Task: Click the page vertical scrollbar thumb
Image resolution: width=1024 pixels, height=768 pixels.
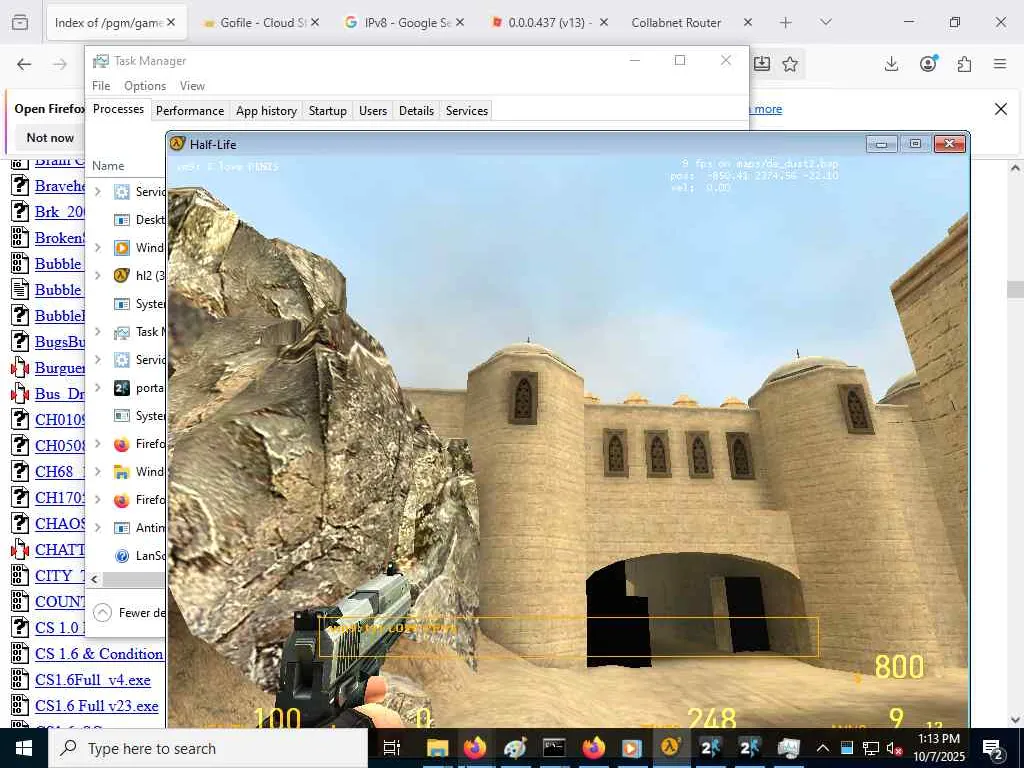Action: click(x=1015, y=289)
